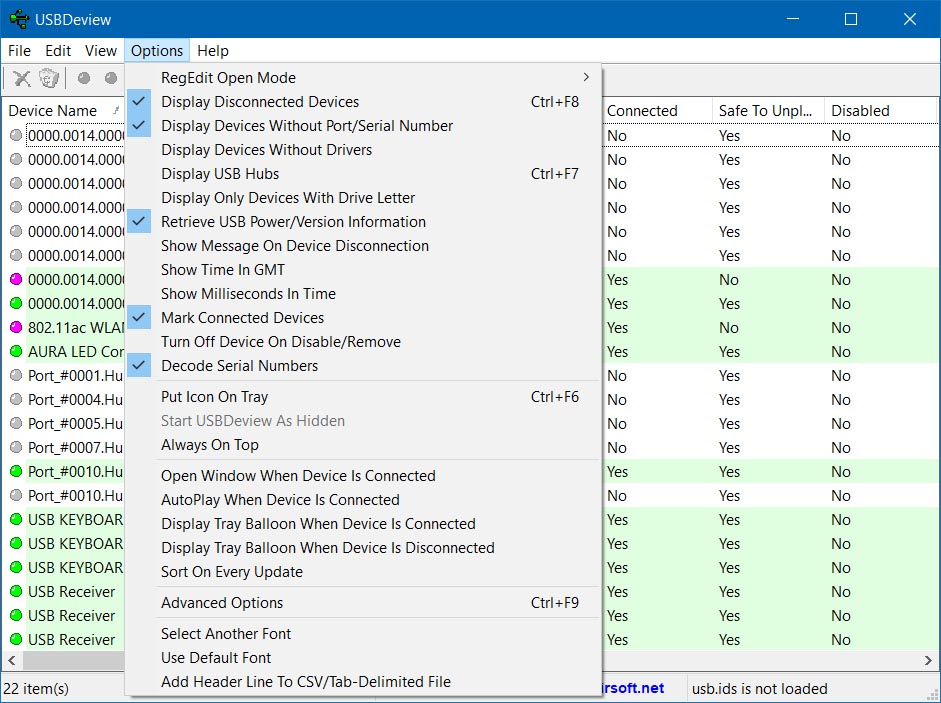Select the AURA LED Controller device name
This screenshot has height=703, width=941.
pyautogui.click(x=76, y=352)
